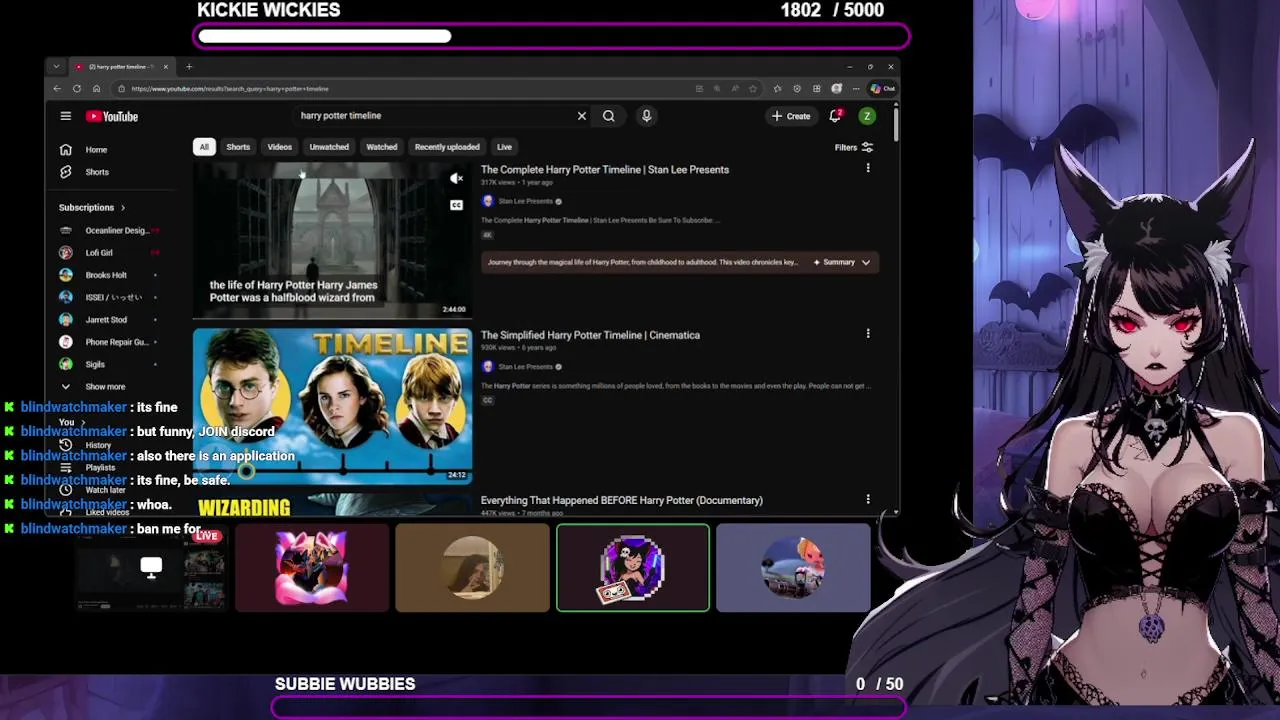Reload the page with the browser refresh icon

[76, 88]
